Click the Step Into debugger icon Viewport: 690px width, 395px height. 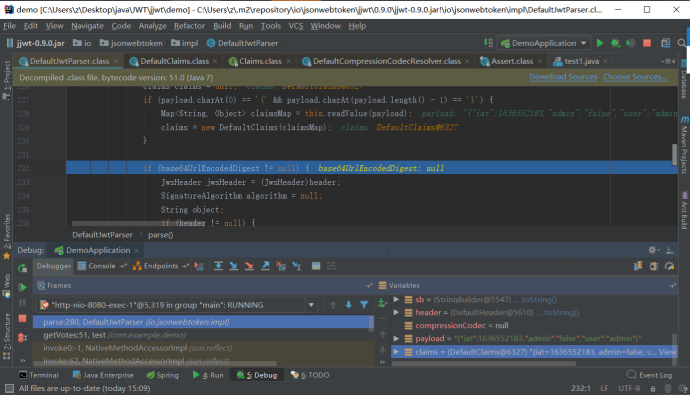(x=234, y=266)
